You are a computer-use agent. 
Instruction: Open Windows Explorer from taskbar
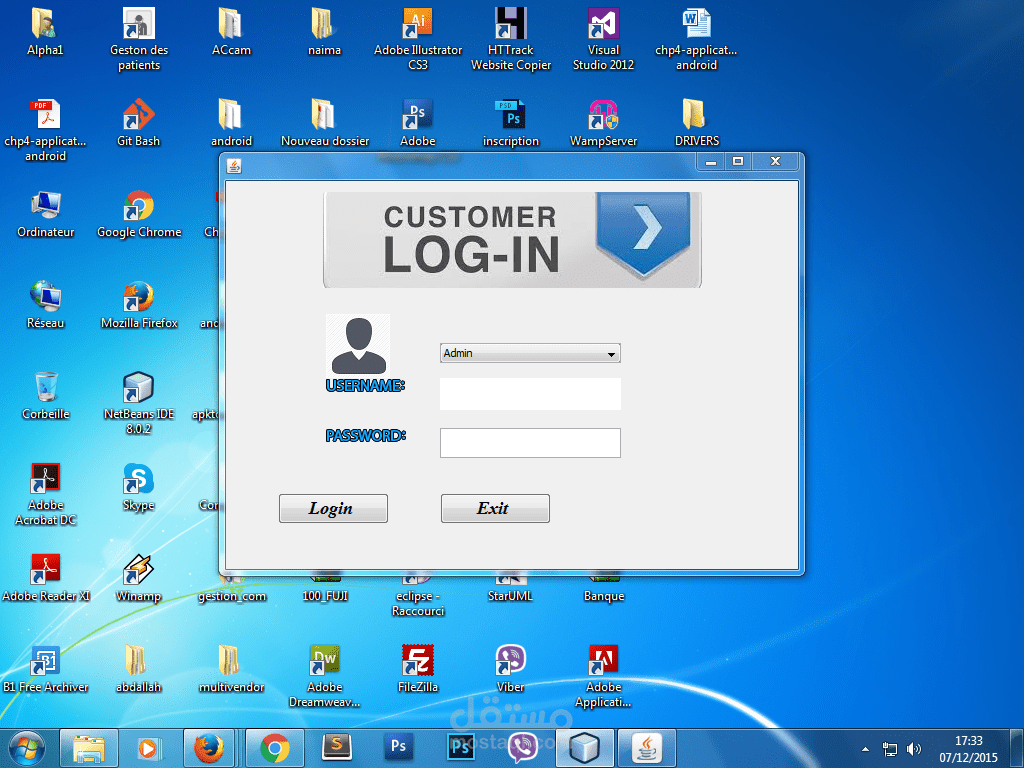pos(89,748)
